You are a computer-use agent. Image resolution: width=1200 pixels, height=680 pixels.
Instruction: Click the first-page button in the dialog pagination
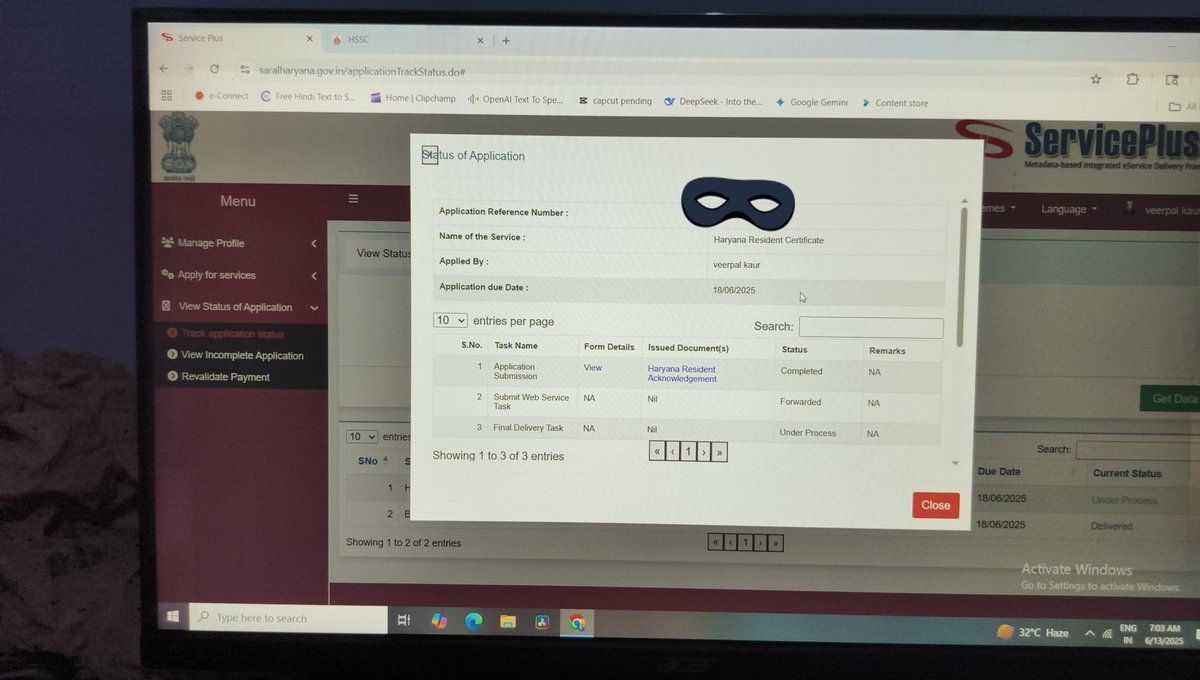(657, 452)
